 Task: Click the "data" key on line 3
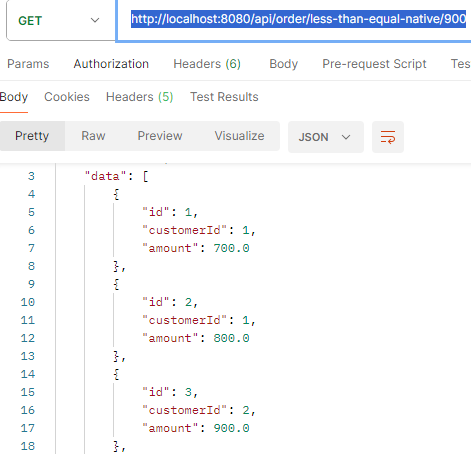[105, 176]
